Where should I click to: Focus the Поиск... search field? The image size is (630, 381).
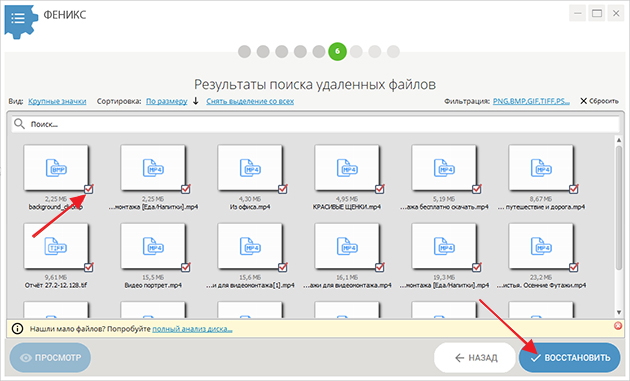pyautogui.click(x=315, y=124)
